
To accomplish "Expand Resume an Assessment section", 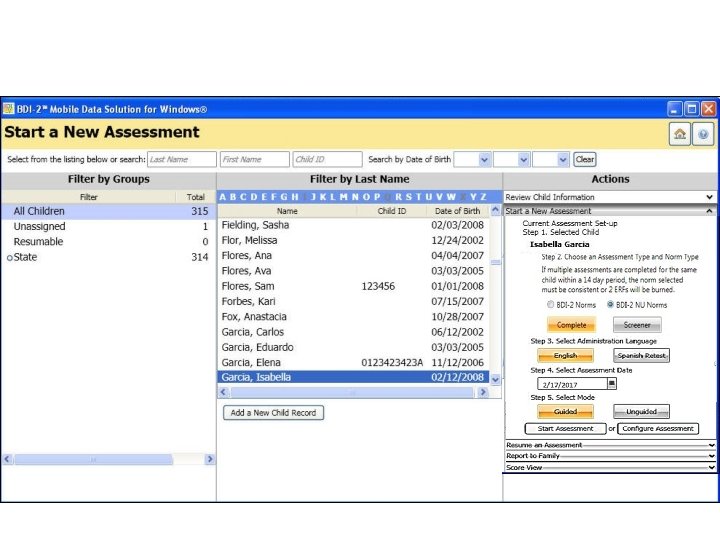I will 610,445.
